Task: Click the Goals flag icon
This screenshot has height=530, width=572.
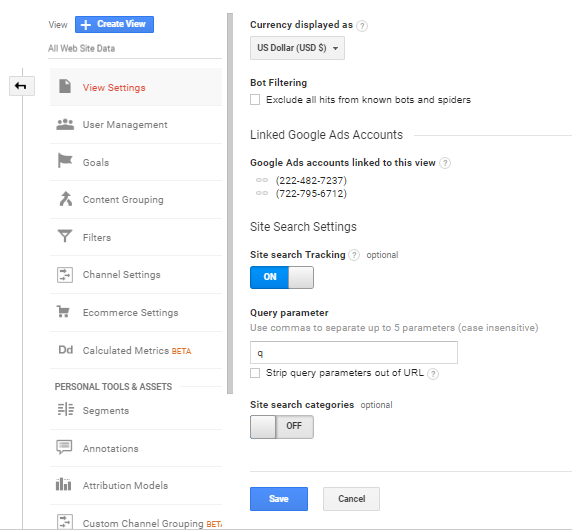Action: (x=65, y=161)
